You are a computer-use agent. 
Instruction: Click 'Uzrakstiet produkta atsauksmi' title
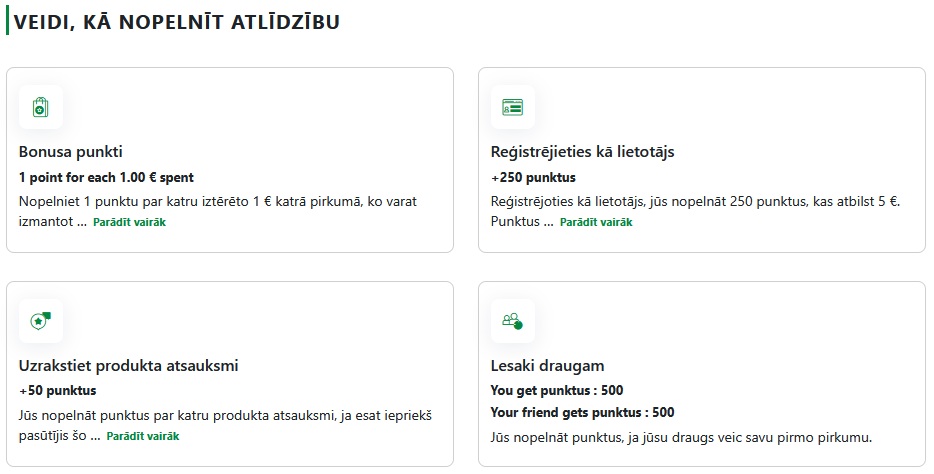click(128, 366)
